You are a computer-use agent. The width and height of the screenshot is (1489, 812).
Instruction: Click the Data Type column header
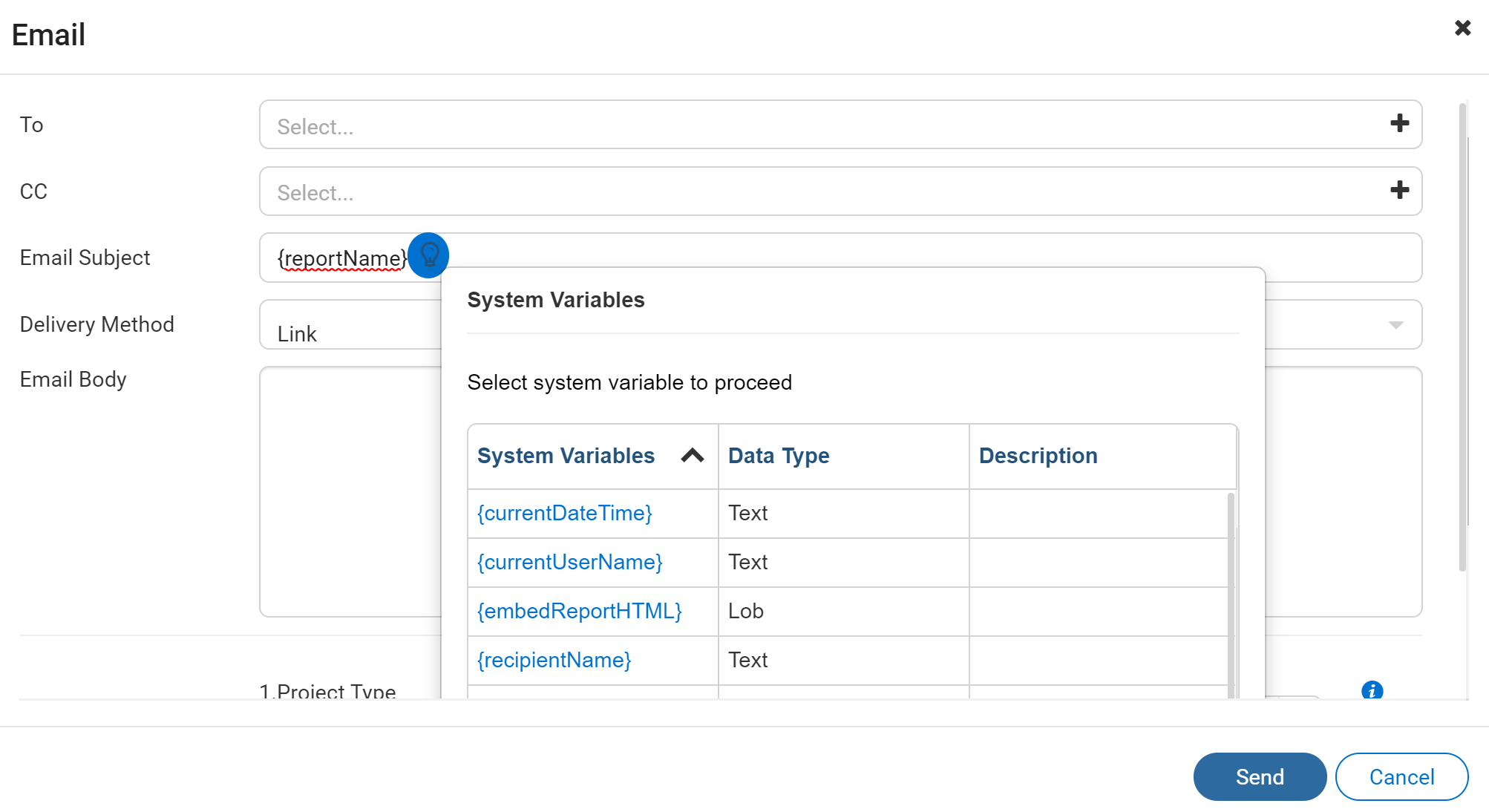[779, 456]
